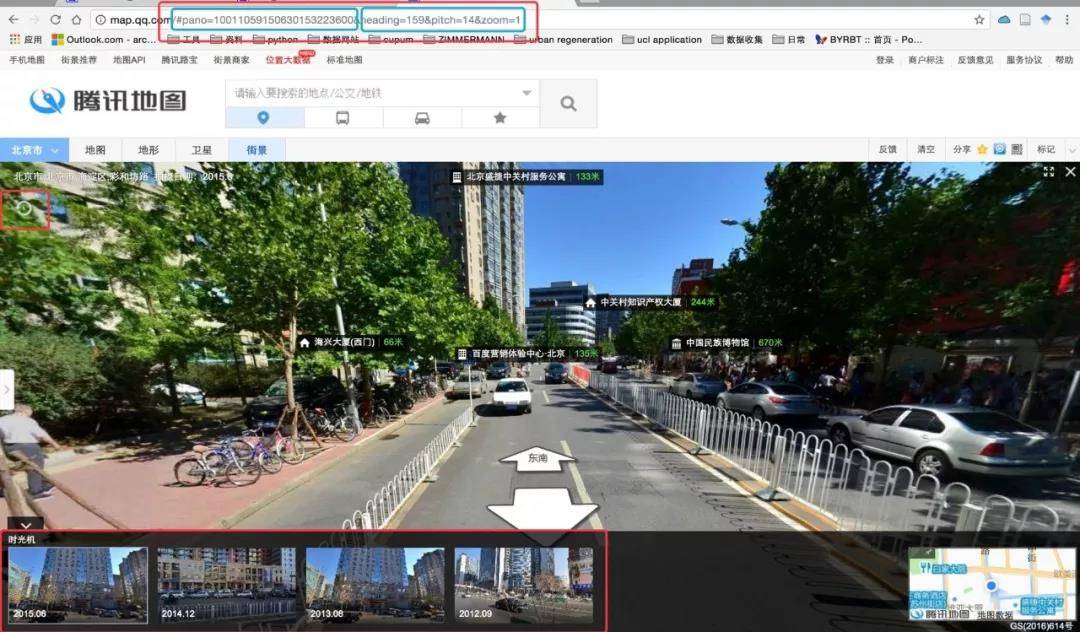Expand the left side panel arrow
The image size is (1080, 632).
(6, 389)
